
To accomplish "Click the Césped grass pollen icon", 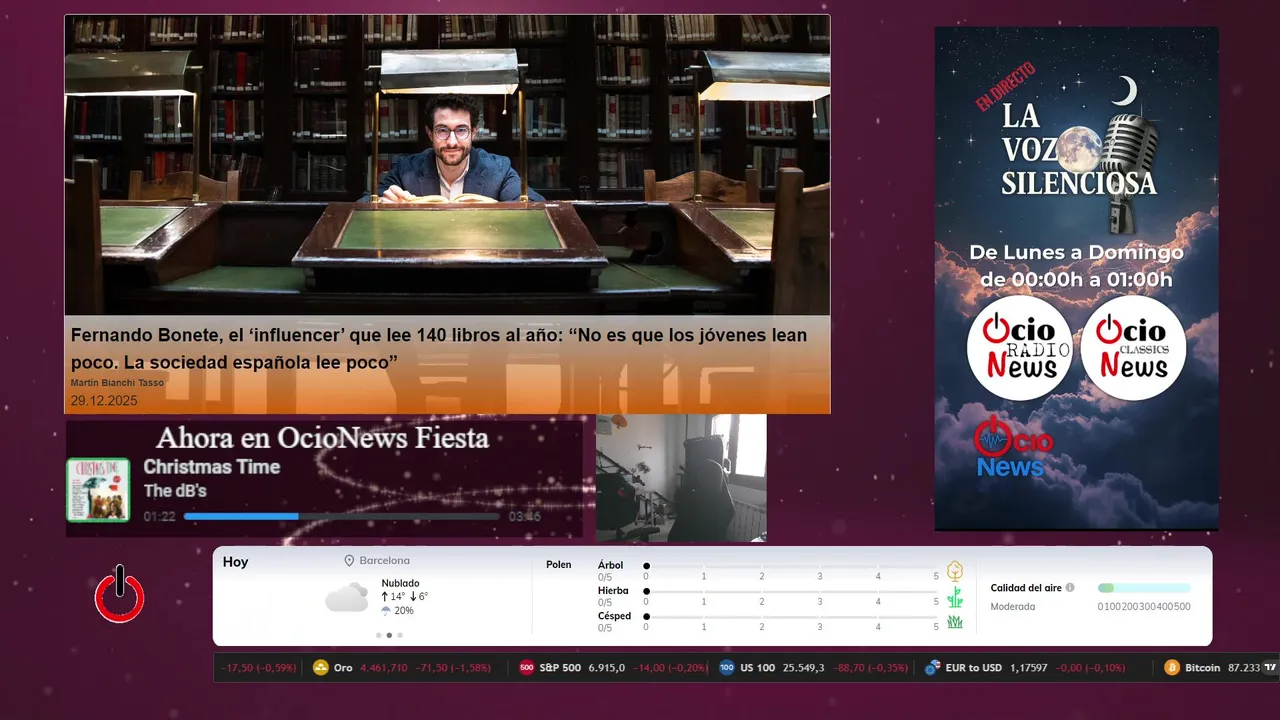I will click(x=955, y=622).
